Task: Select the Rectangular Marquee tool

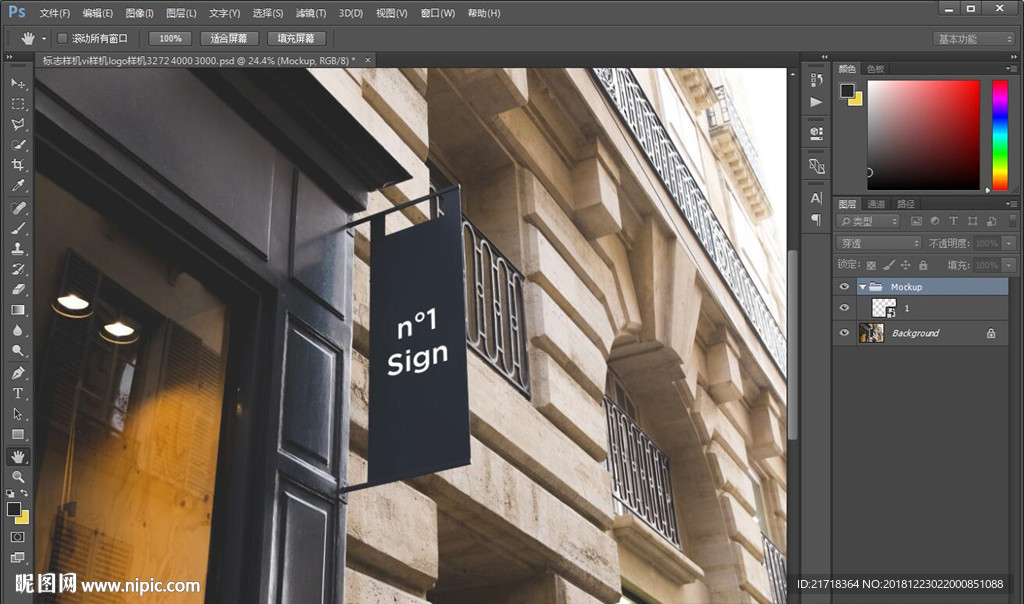Action: 18,104
